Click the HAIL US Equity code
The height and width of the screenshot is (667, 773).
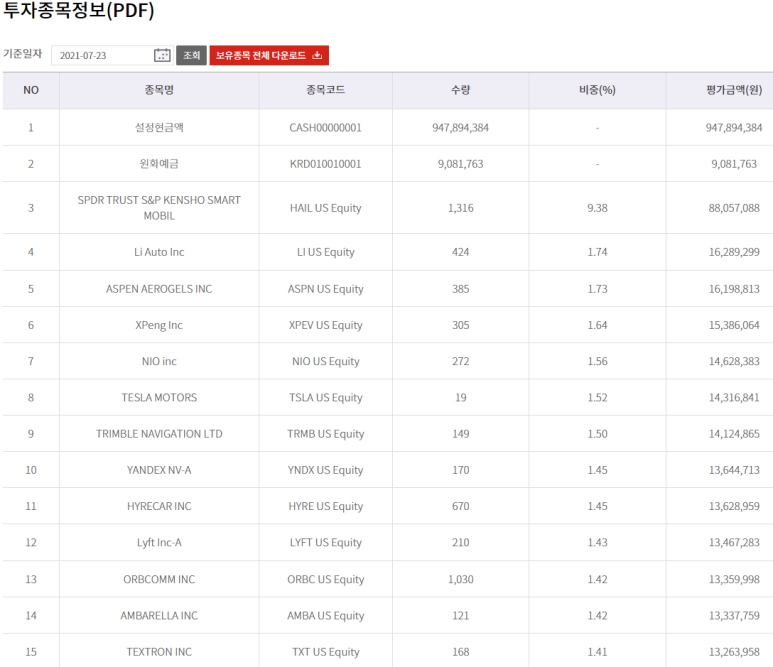point(325,208)
